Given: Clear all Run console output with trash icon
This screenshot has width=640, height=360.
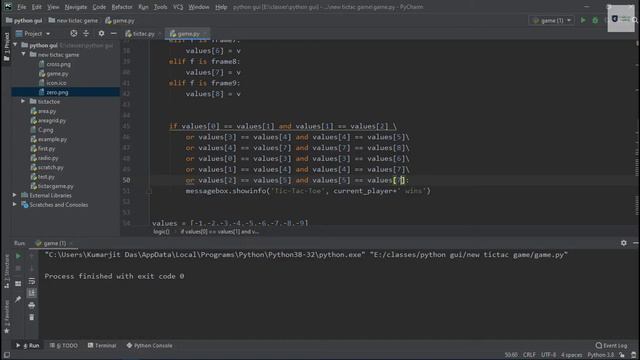Looking at the screenshot, I should pyautogui.click(x=32, y=317).
